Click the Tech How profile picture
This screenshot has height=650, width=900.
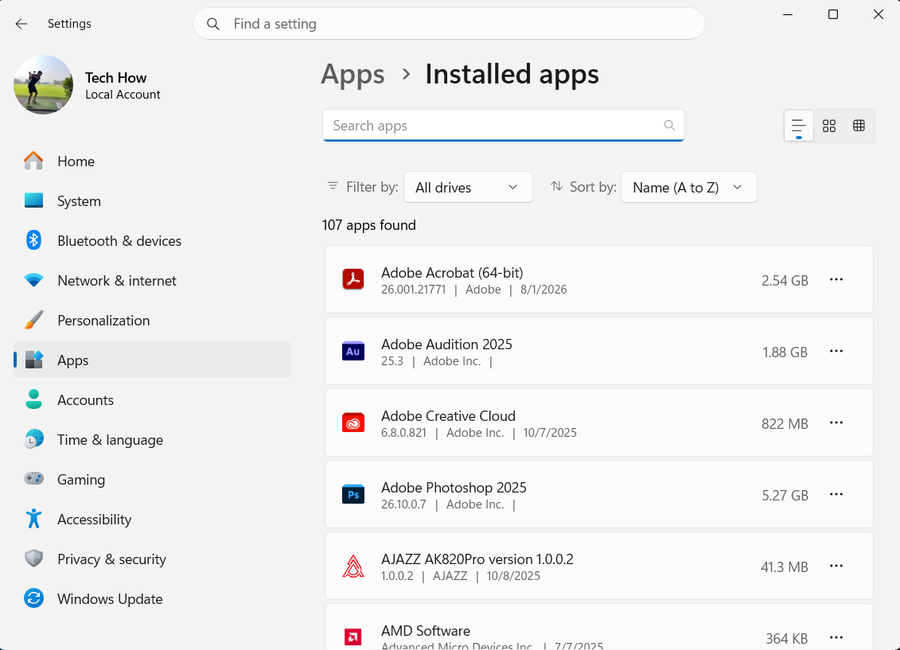tap(44, 85)
